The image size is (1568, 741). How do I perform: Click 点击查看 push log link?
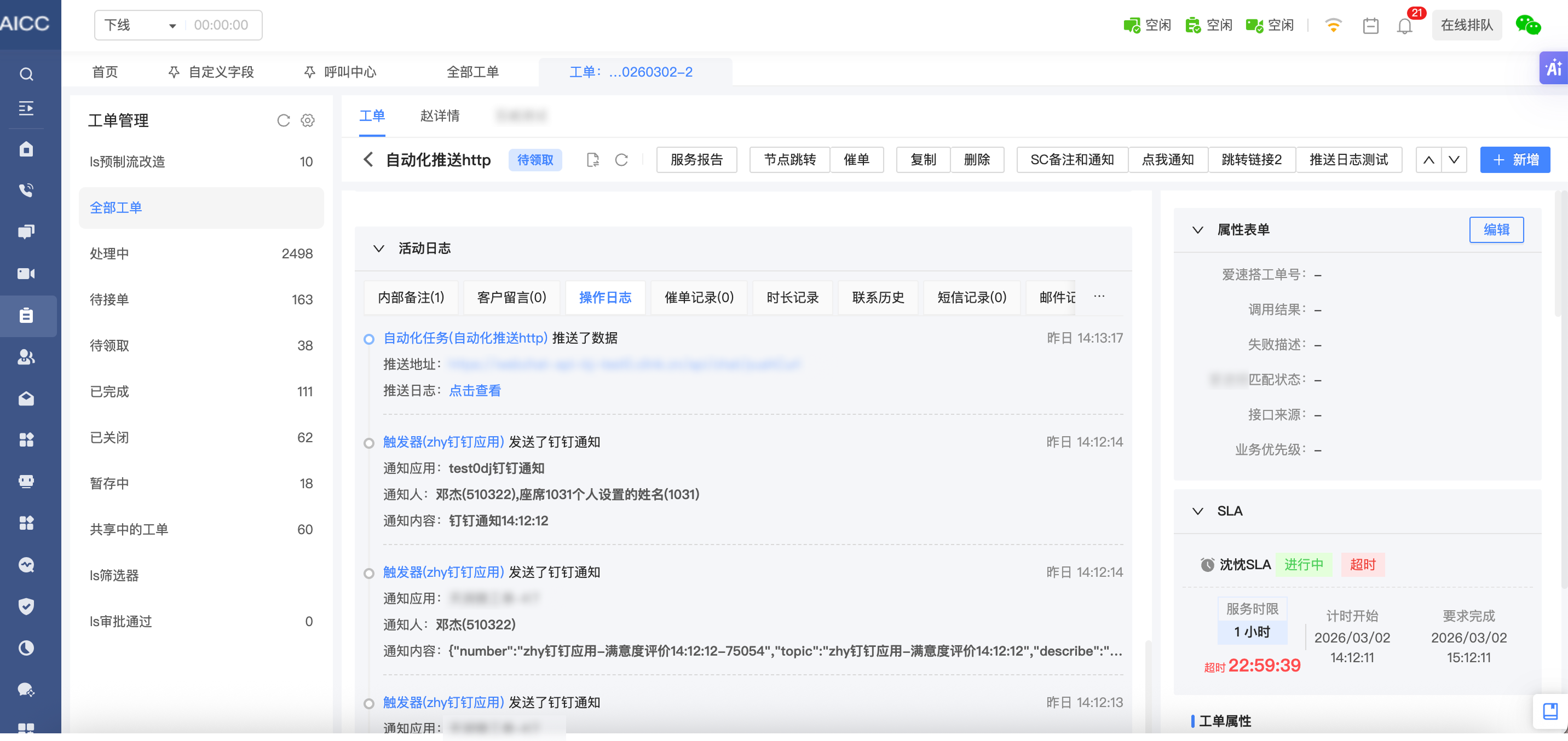point(475,391)
